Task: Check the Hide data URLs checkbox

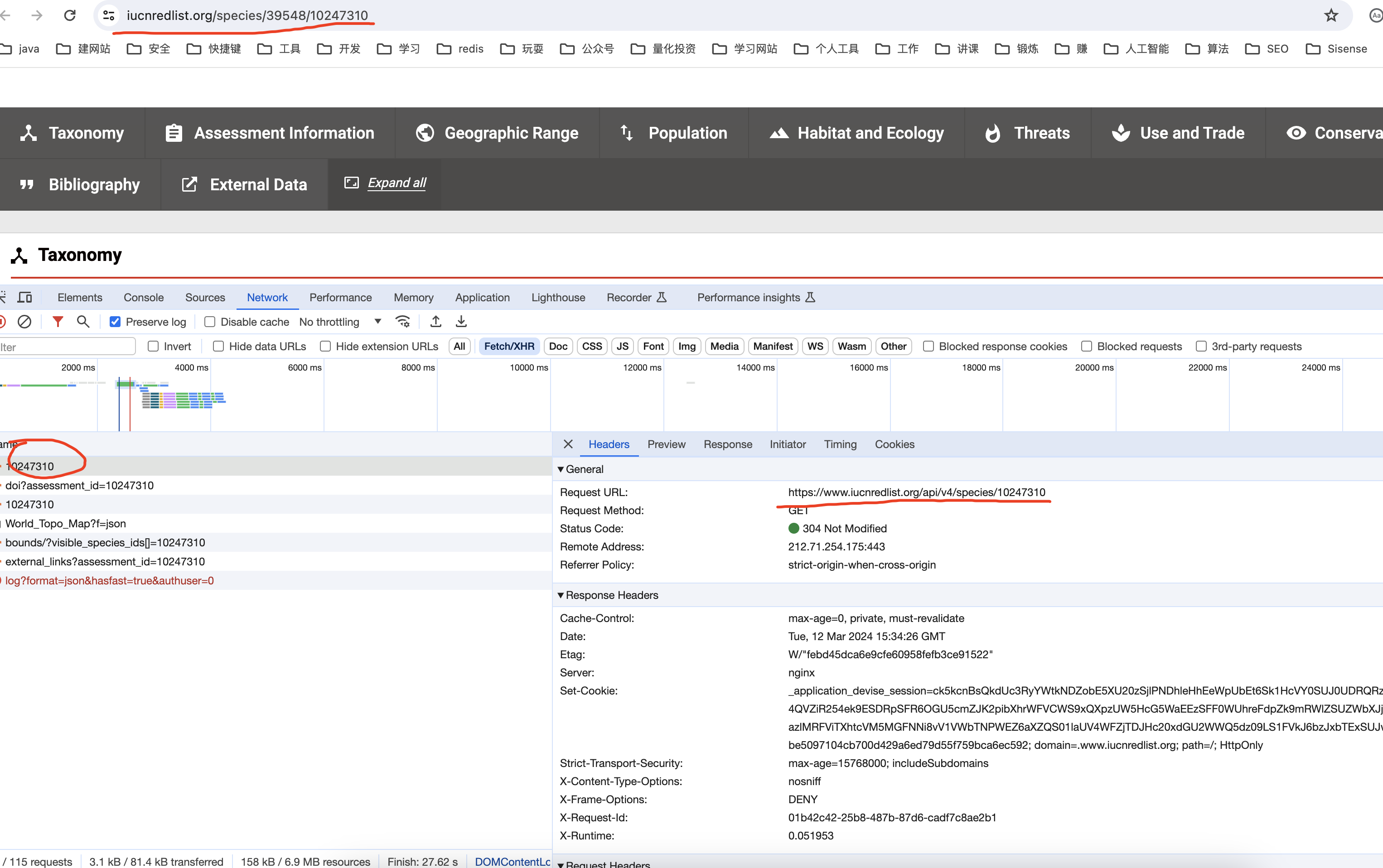Action: (x=218, y=346)
